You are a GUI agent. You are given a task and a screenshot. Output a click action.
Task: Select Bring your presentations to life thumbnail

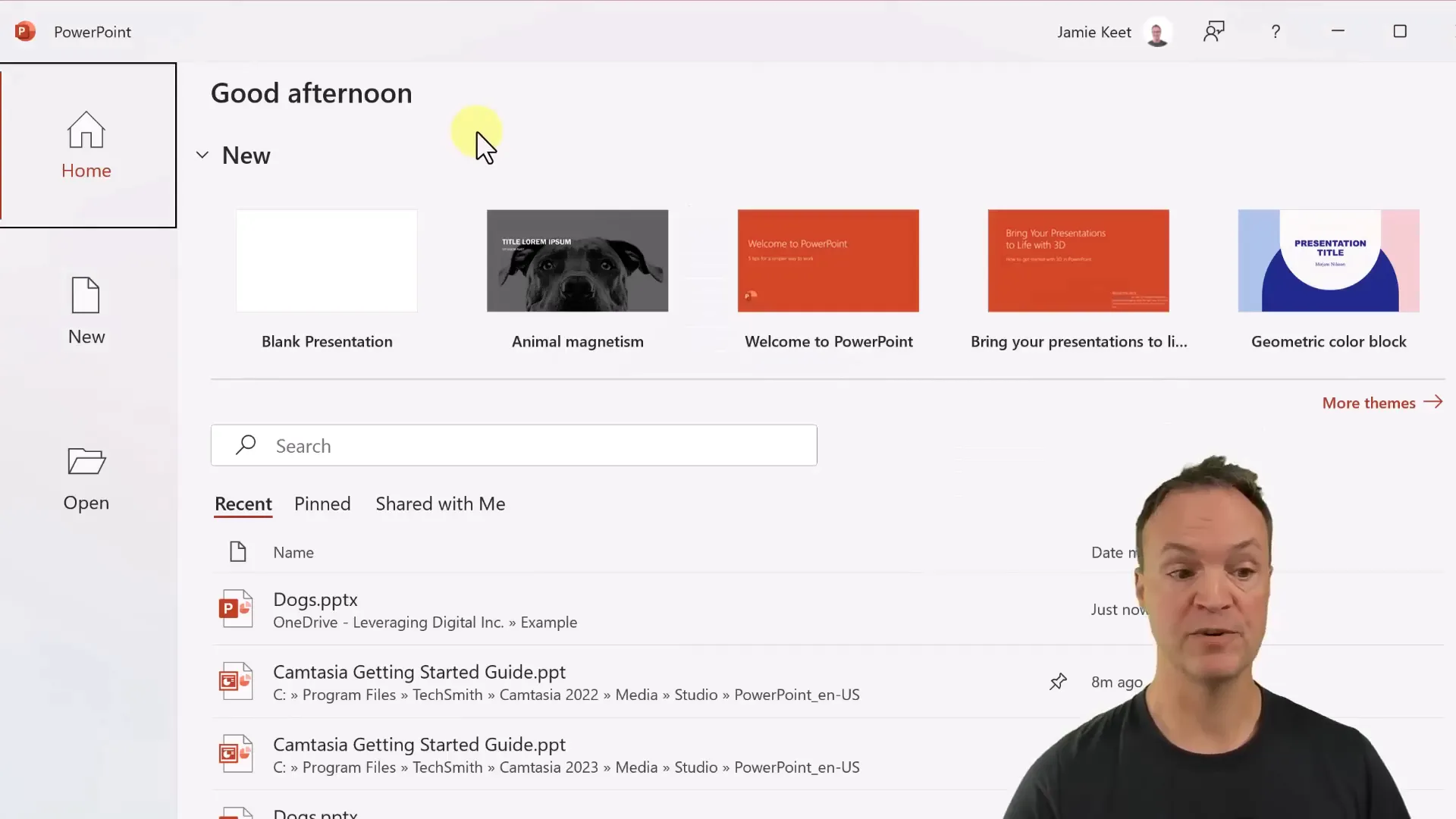(1078, 261)
